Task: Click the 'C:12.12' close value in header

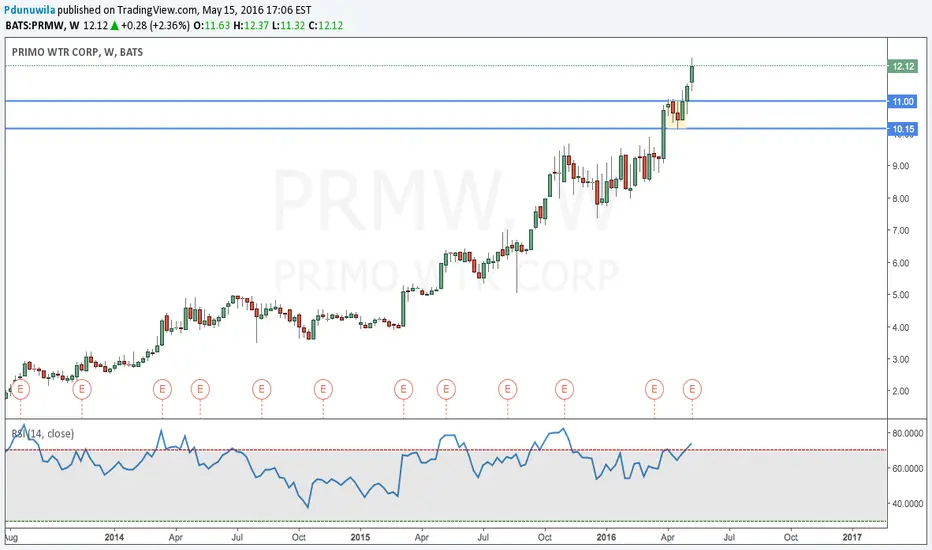Action: (x=326, y=26)
